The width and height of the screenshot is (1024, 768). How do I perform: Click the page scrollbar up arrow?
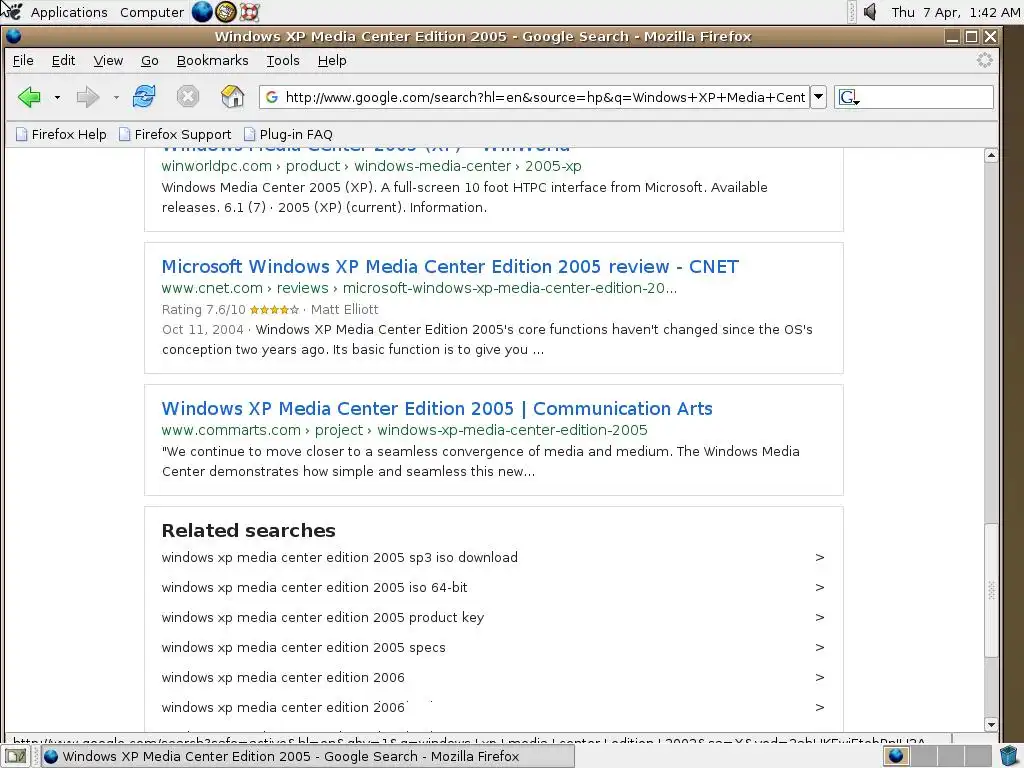pos(991,155)
